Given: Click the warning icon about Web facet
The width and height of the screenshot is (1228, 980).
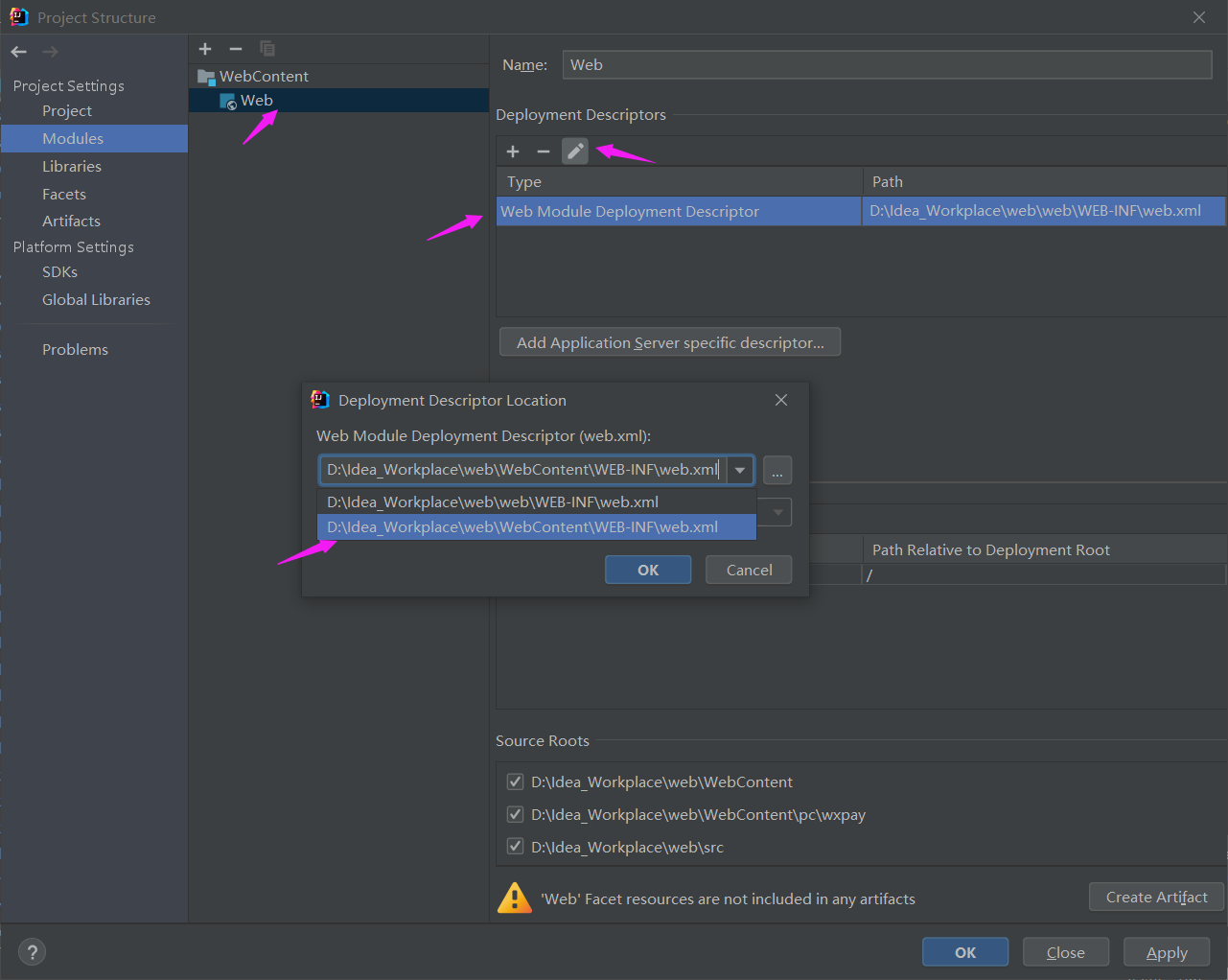Looking at the screenshot, I should pyautogui.click(x=515, y=898).
